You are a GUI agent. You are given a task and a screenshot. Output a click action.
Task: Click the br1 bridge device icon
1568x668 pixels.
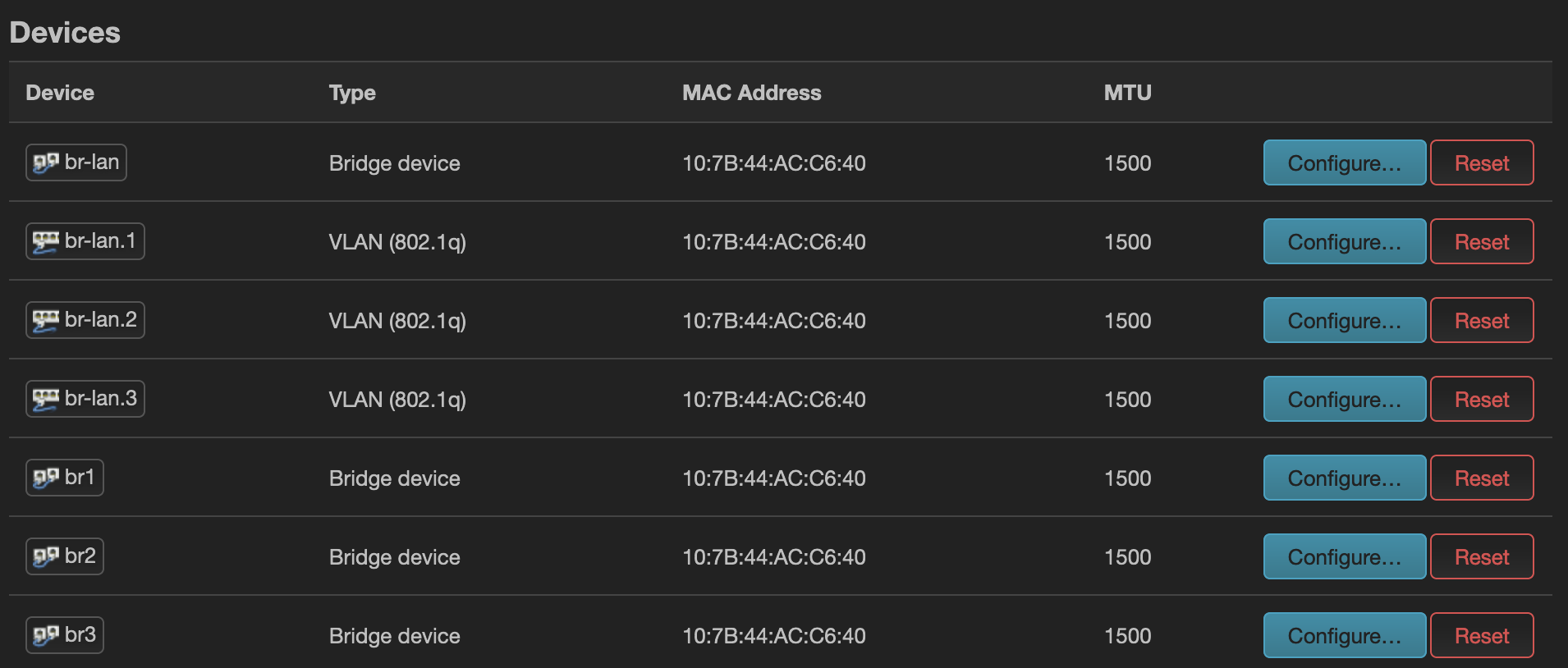[x=46, y=478]
